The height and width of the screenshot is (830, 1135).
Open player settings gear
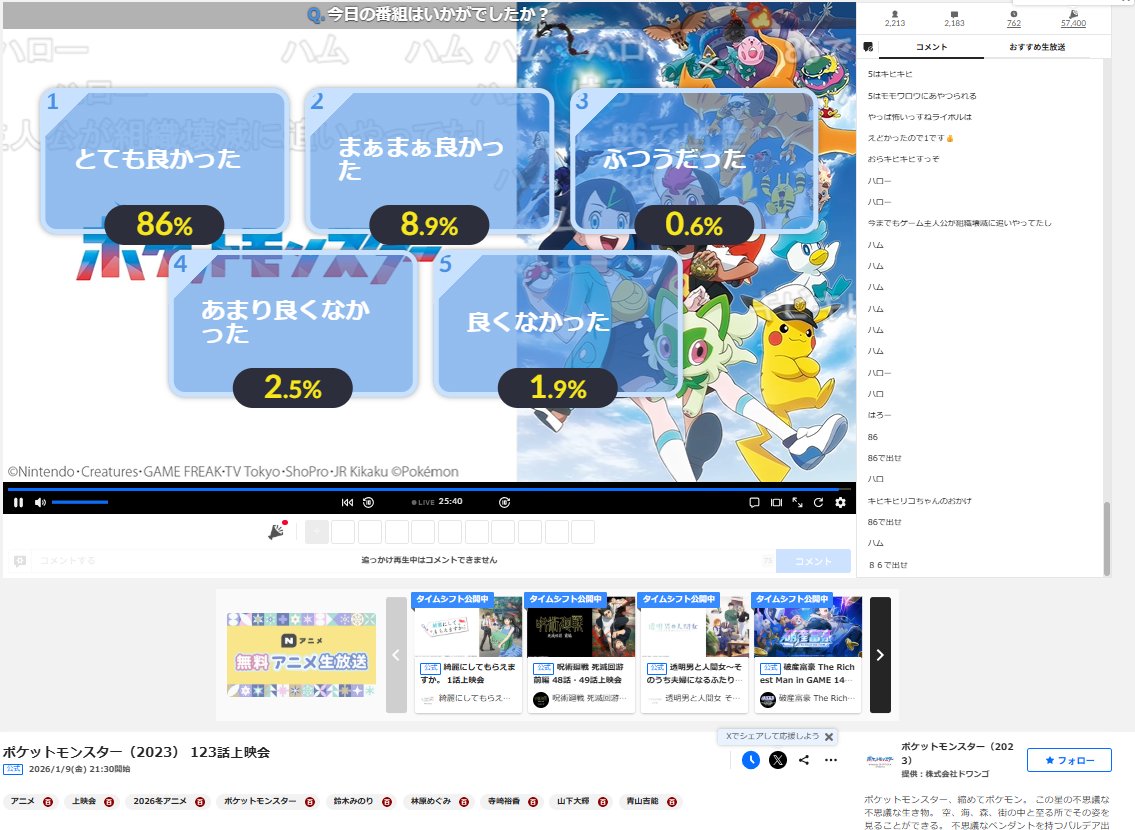(x=840, y=502)
